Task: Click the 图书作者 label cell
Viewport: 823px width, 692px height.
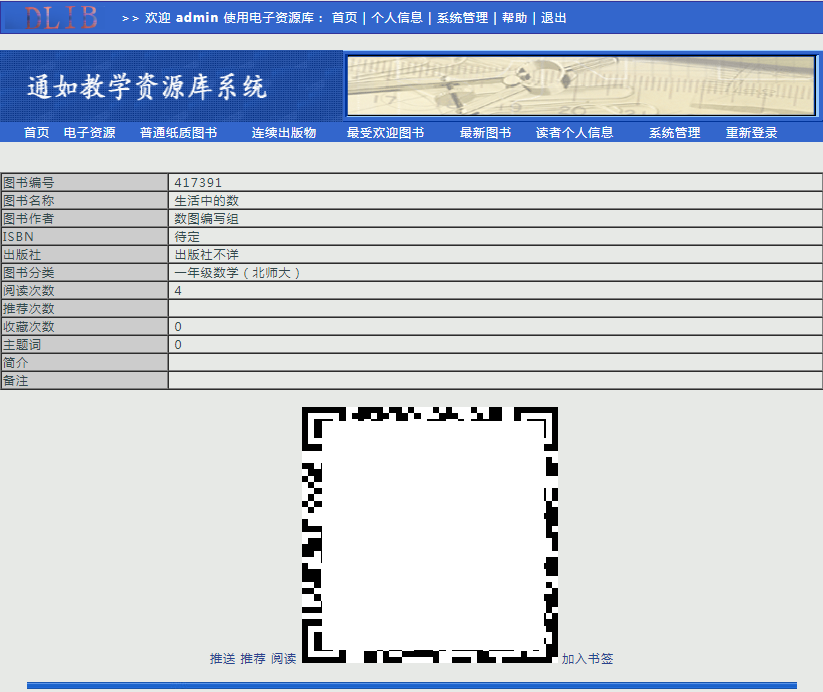Action: pos(84,218)
